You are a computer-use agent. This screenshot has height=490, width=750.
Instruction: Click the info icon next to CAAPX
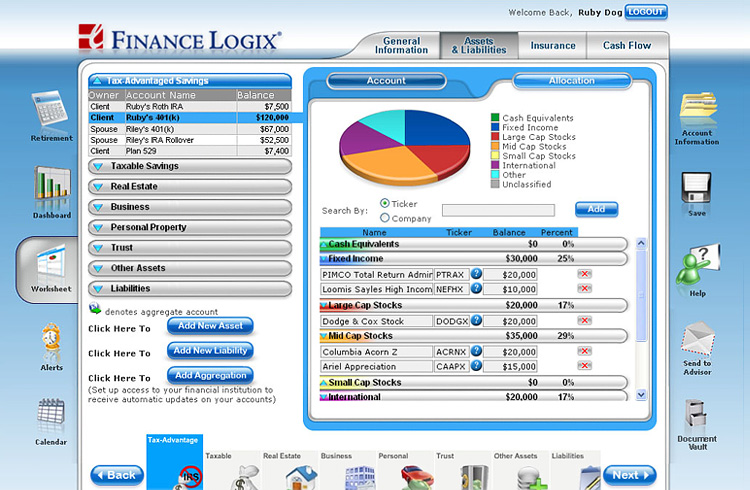(x=476, y=366)
